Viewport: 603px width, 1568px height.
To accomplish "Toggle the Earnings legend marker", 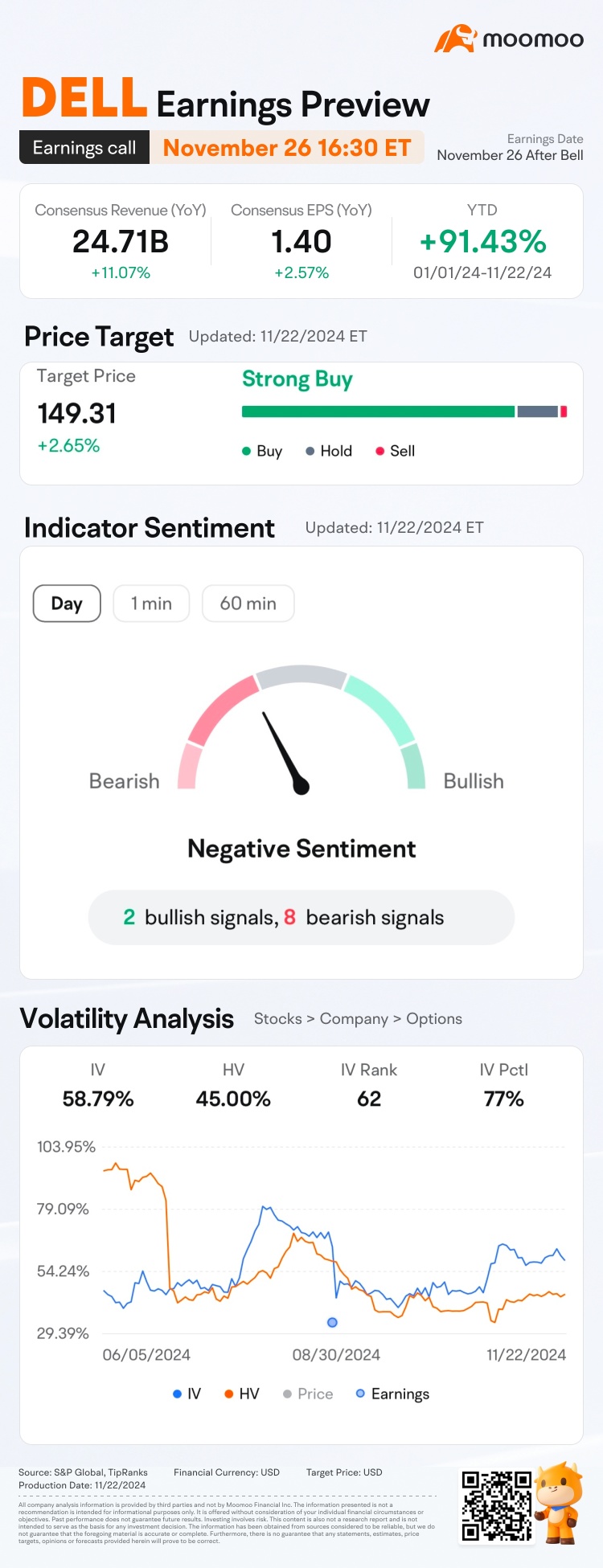I will tap(392, 1394).
